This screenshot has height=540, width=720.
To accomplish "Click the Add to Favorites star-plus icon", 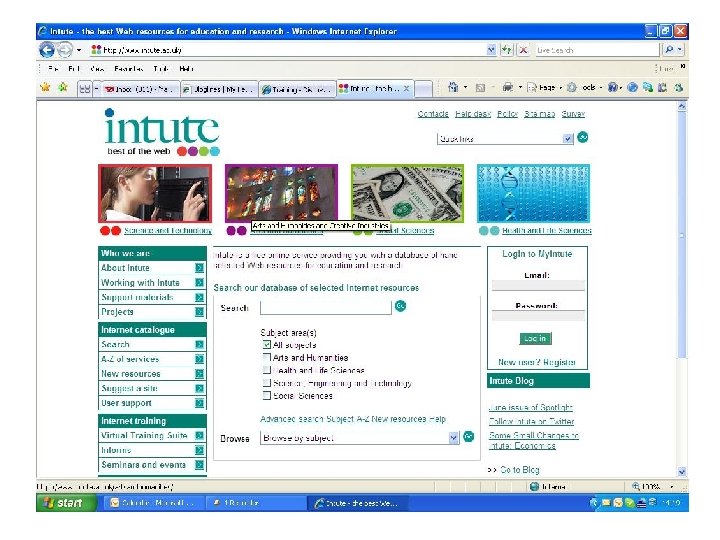I will [x=62, y=87].
